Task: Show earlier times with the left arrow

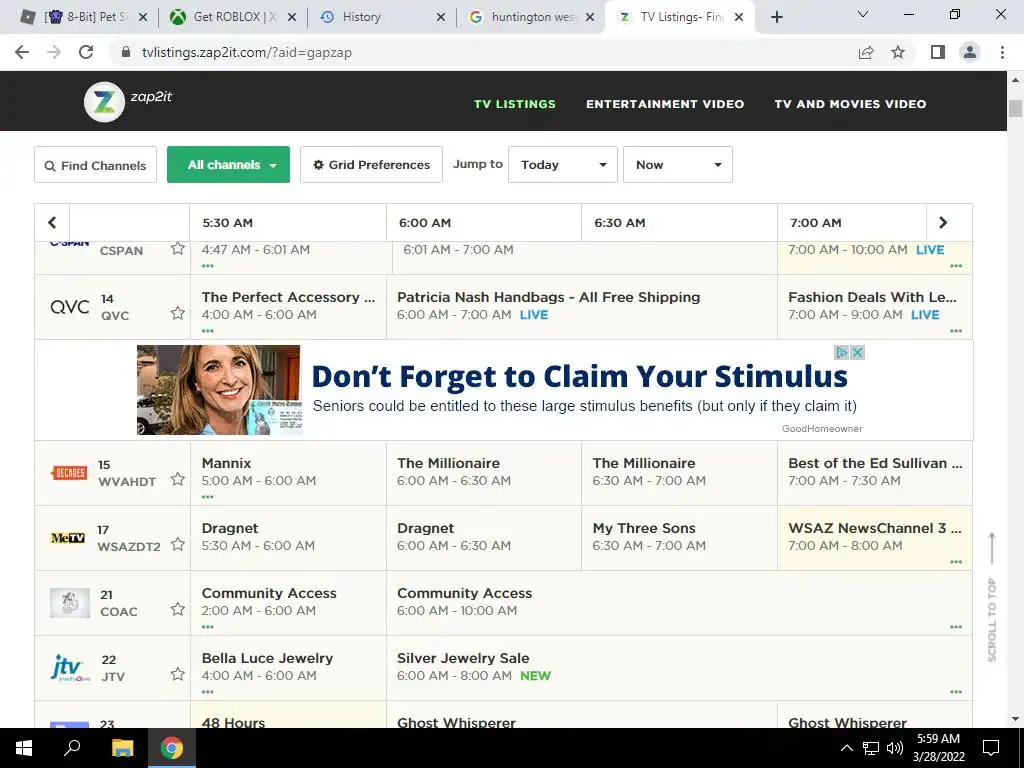Action: [x=52, y=223]
